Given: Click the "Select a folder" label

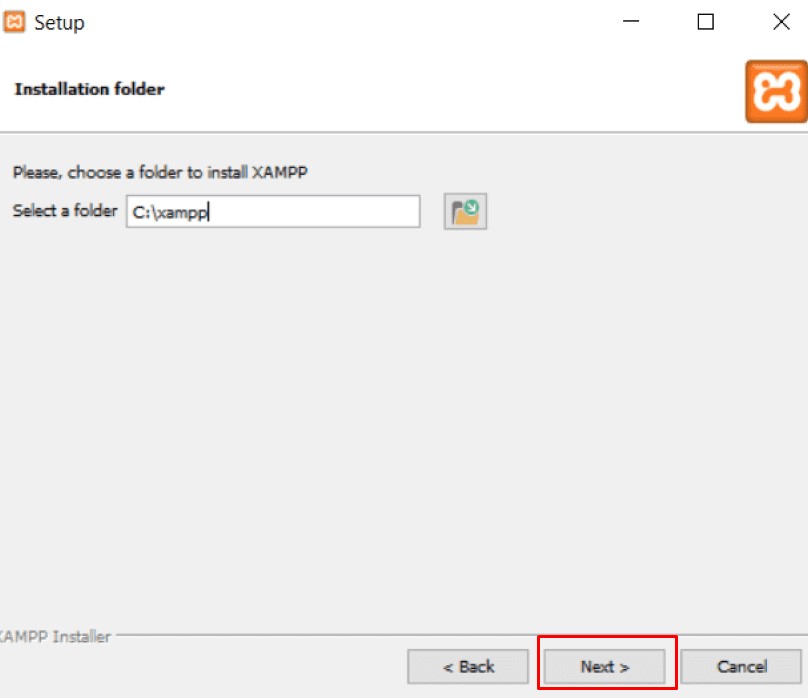Looking at the screenshot, I should click(64, 211).
